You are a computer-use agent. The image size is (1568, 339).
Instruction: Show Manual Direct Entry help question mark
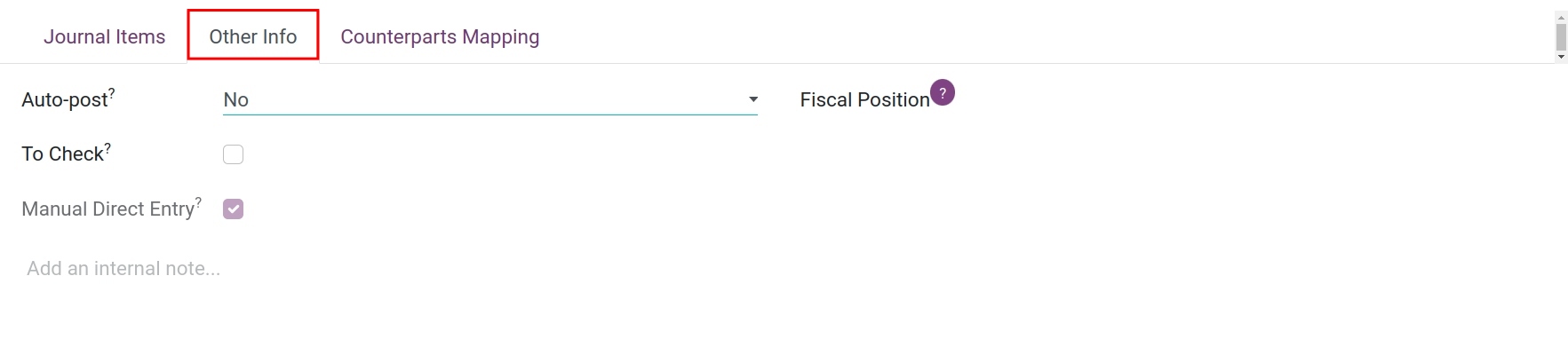tap(198, 201)
